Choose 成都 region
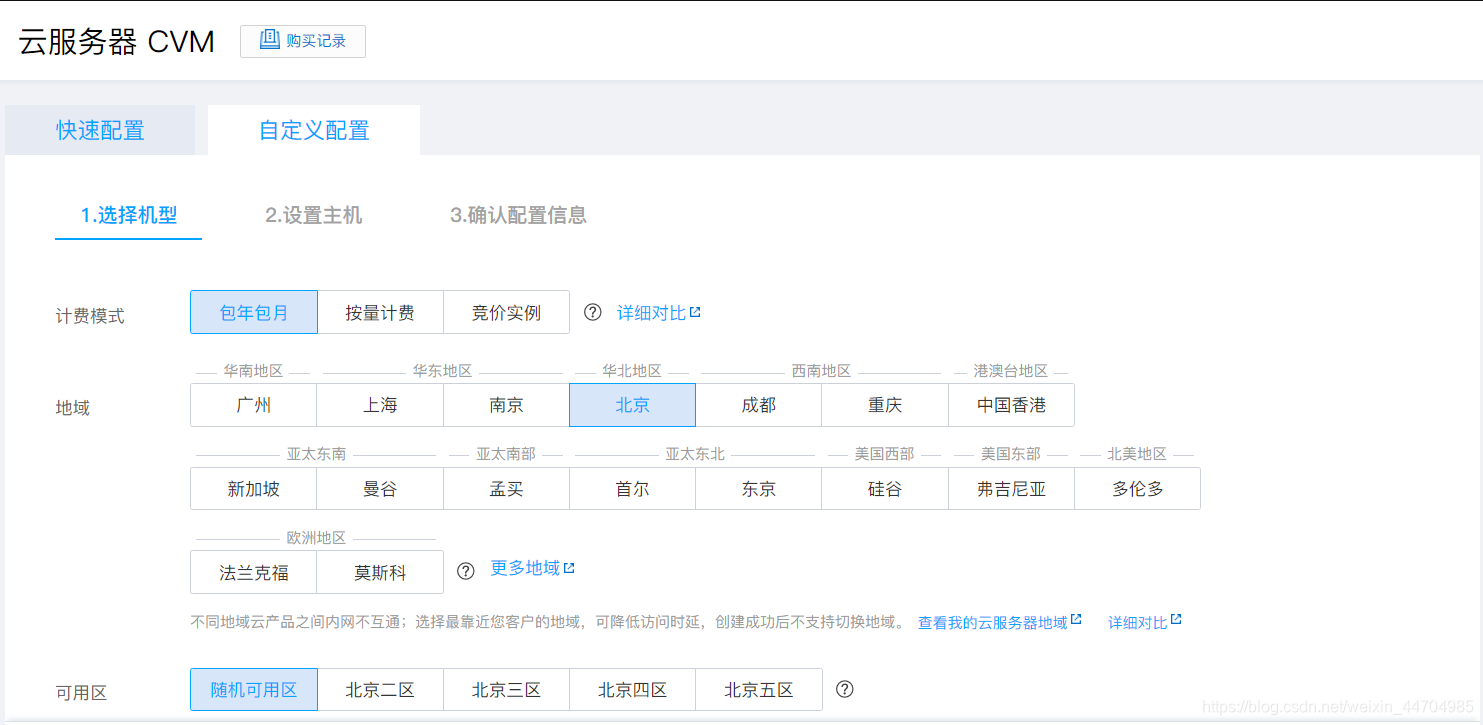 tap(759, 405)
